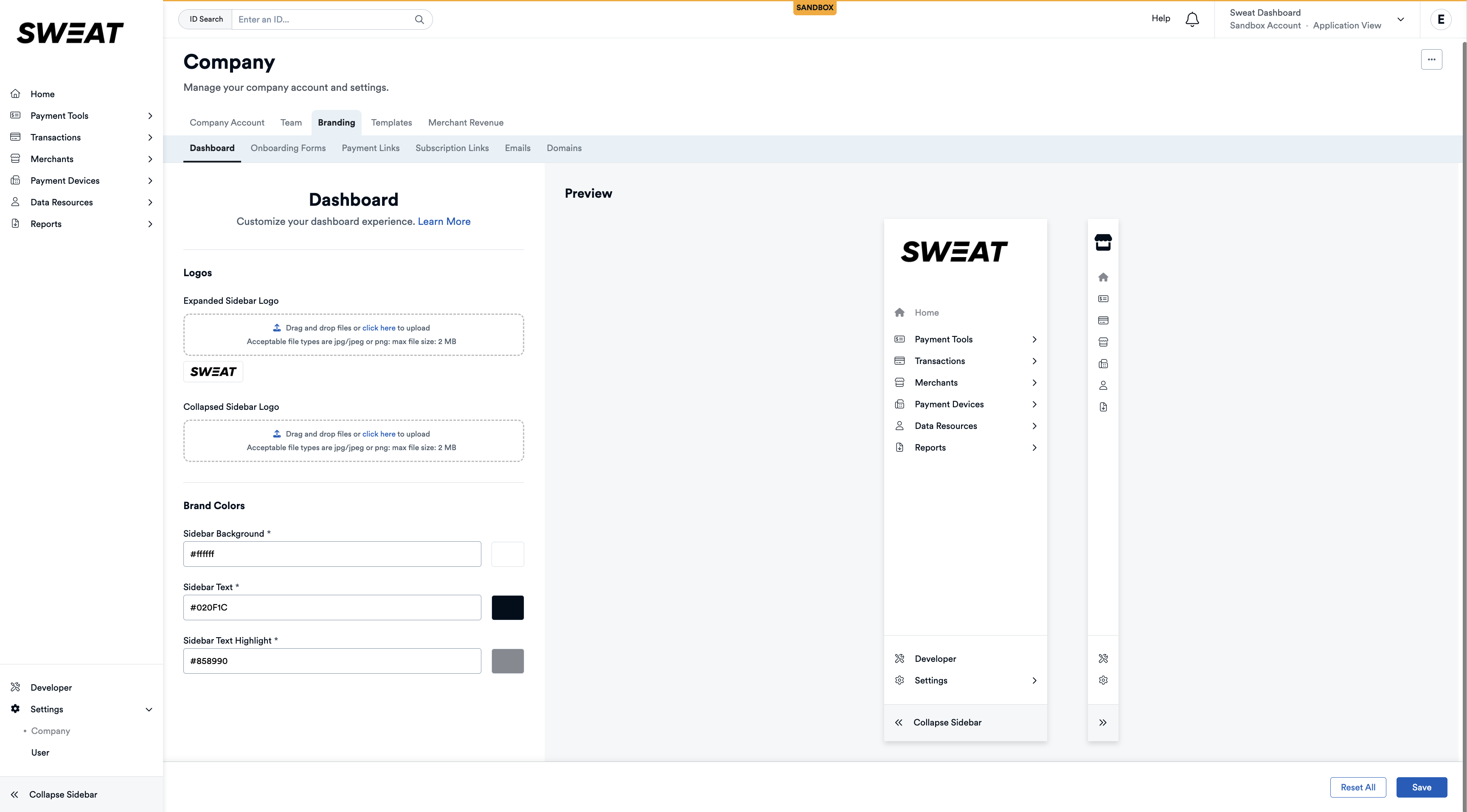Expand the Merchants sidebar menu
The height and width of the screenshot is (812, 1467).
tap(150, 159)
